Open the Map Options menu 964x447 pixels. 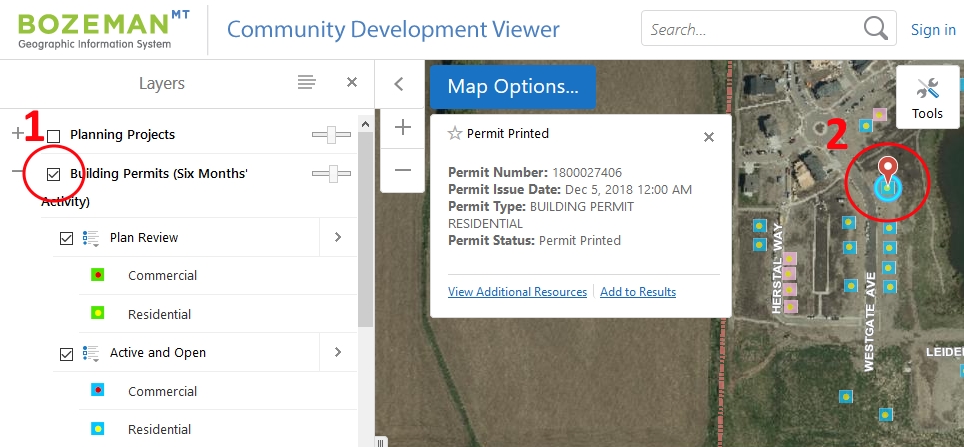click(x=512, y=87)
